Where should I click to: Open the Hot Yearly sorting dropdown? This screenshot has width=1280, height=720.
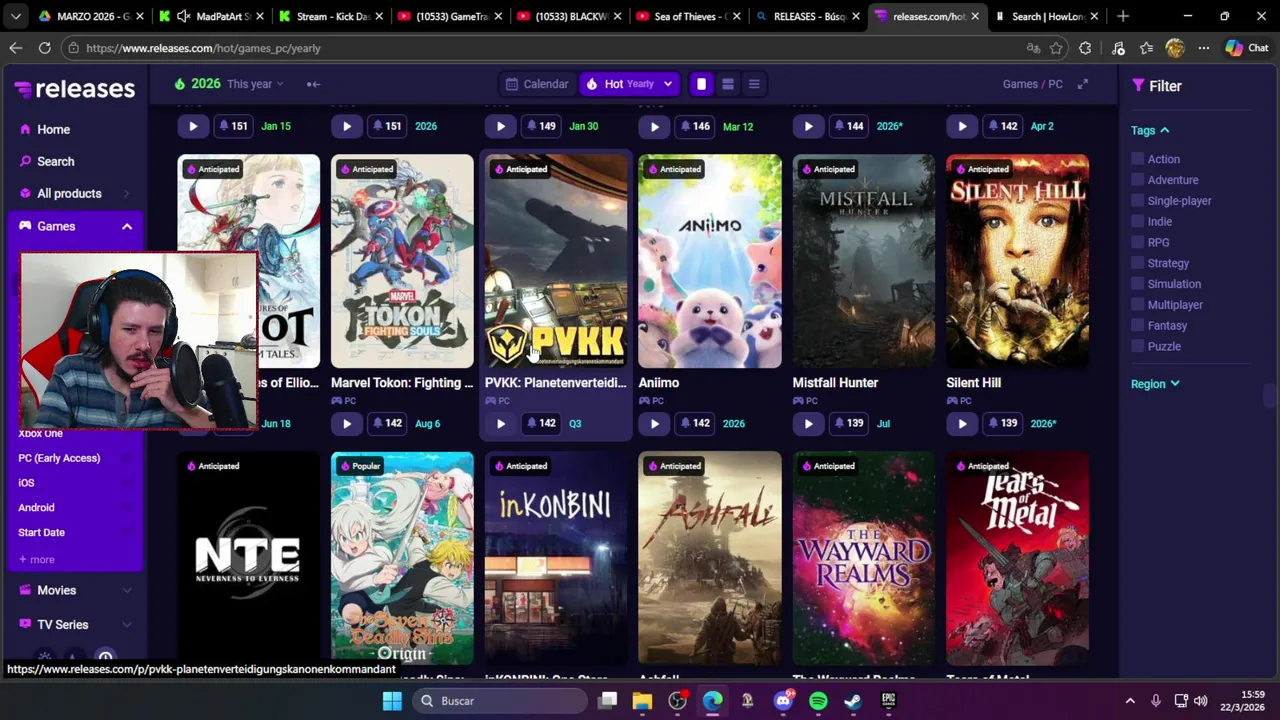[629, 84]
